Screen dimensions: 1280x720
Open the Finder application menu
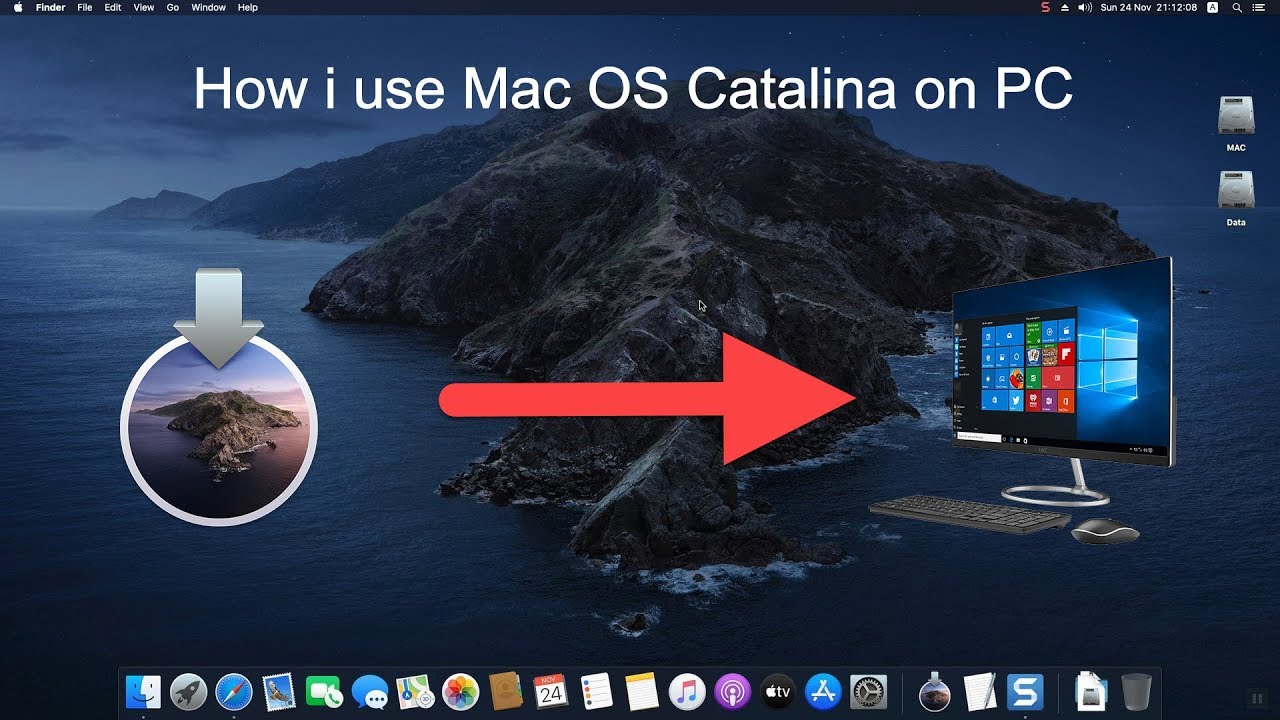pos(51,7)
